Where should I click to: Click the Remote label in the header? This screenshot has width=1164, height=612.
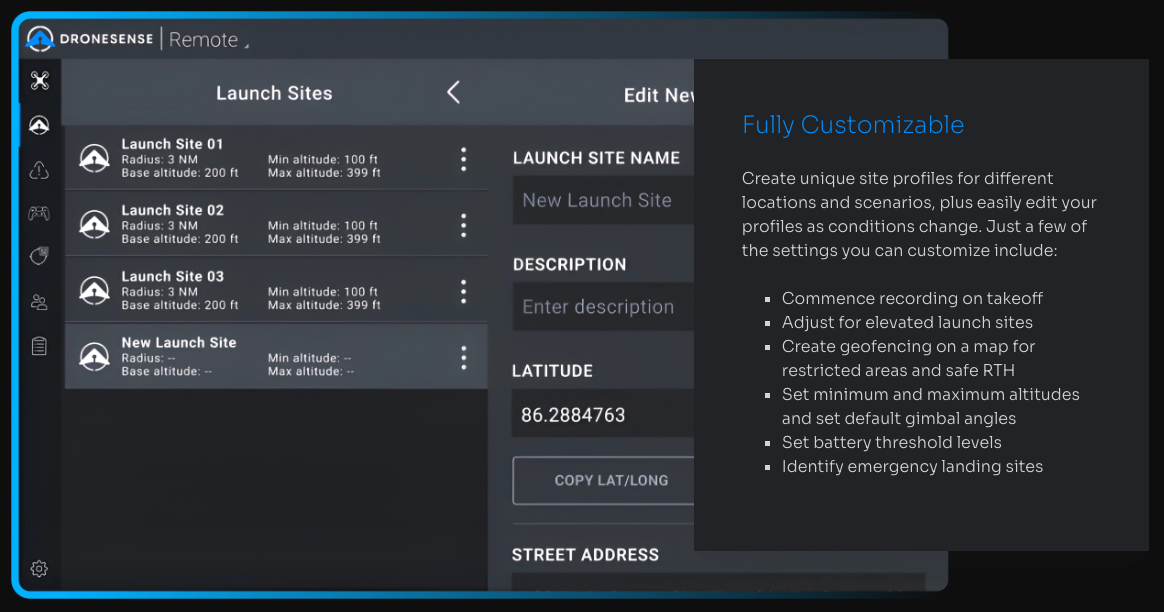point(205,39)
